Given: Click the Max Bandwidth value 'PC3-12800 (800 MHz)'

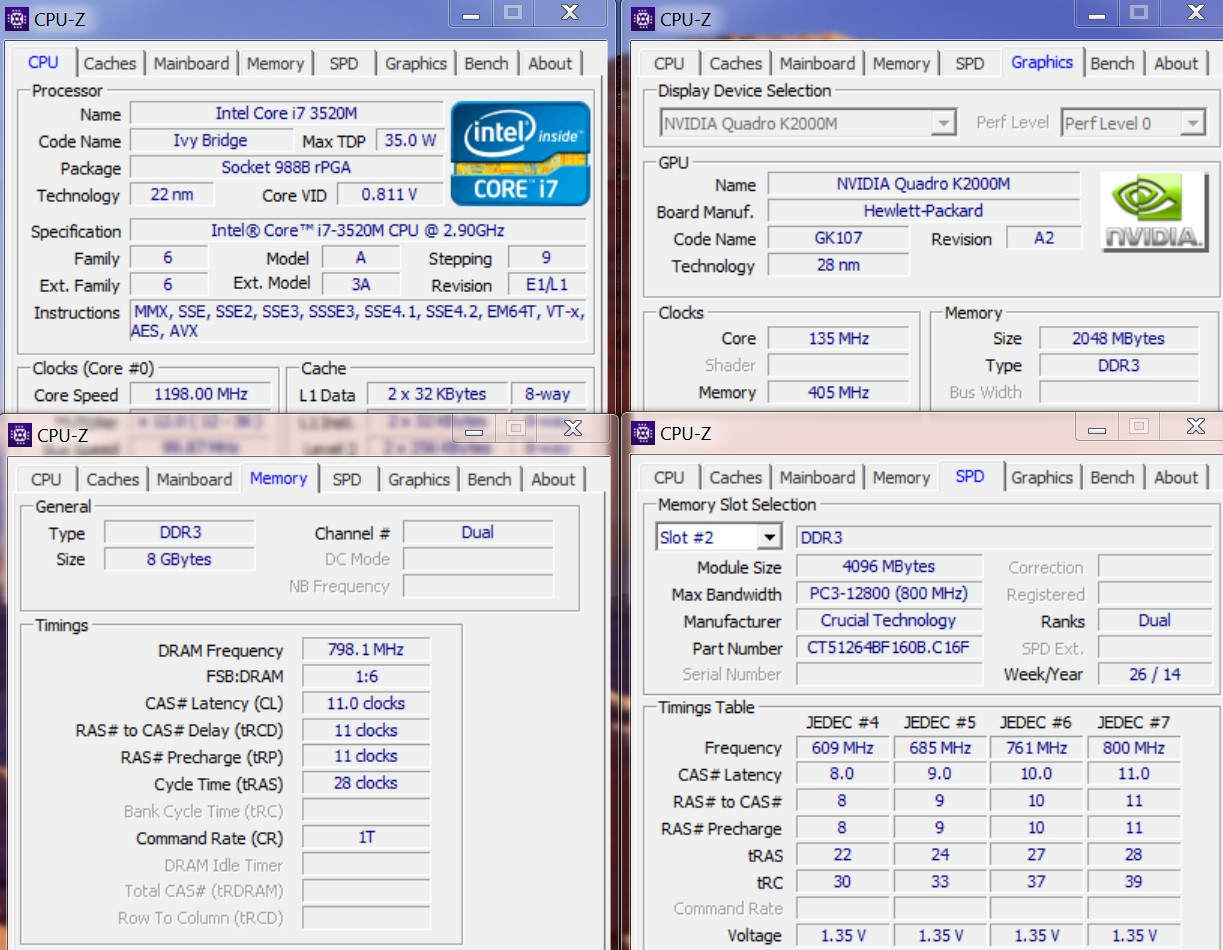Looking at the screenshot, I should click(x=888, y=593).
